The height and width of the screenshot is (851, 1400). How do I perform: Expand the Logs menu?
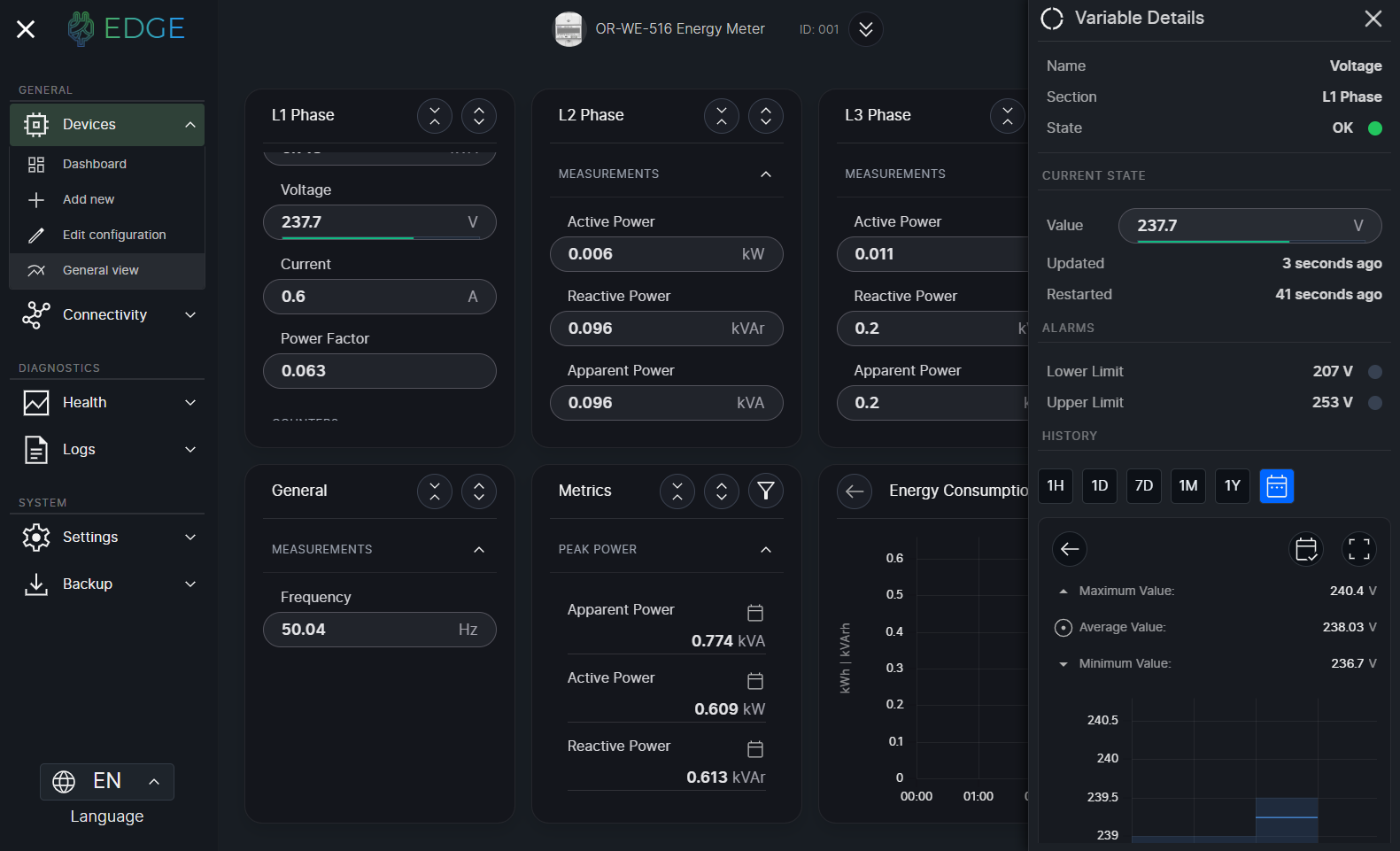[107, 449]
